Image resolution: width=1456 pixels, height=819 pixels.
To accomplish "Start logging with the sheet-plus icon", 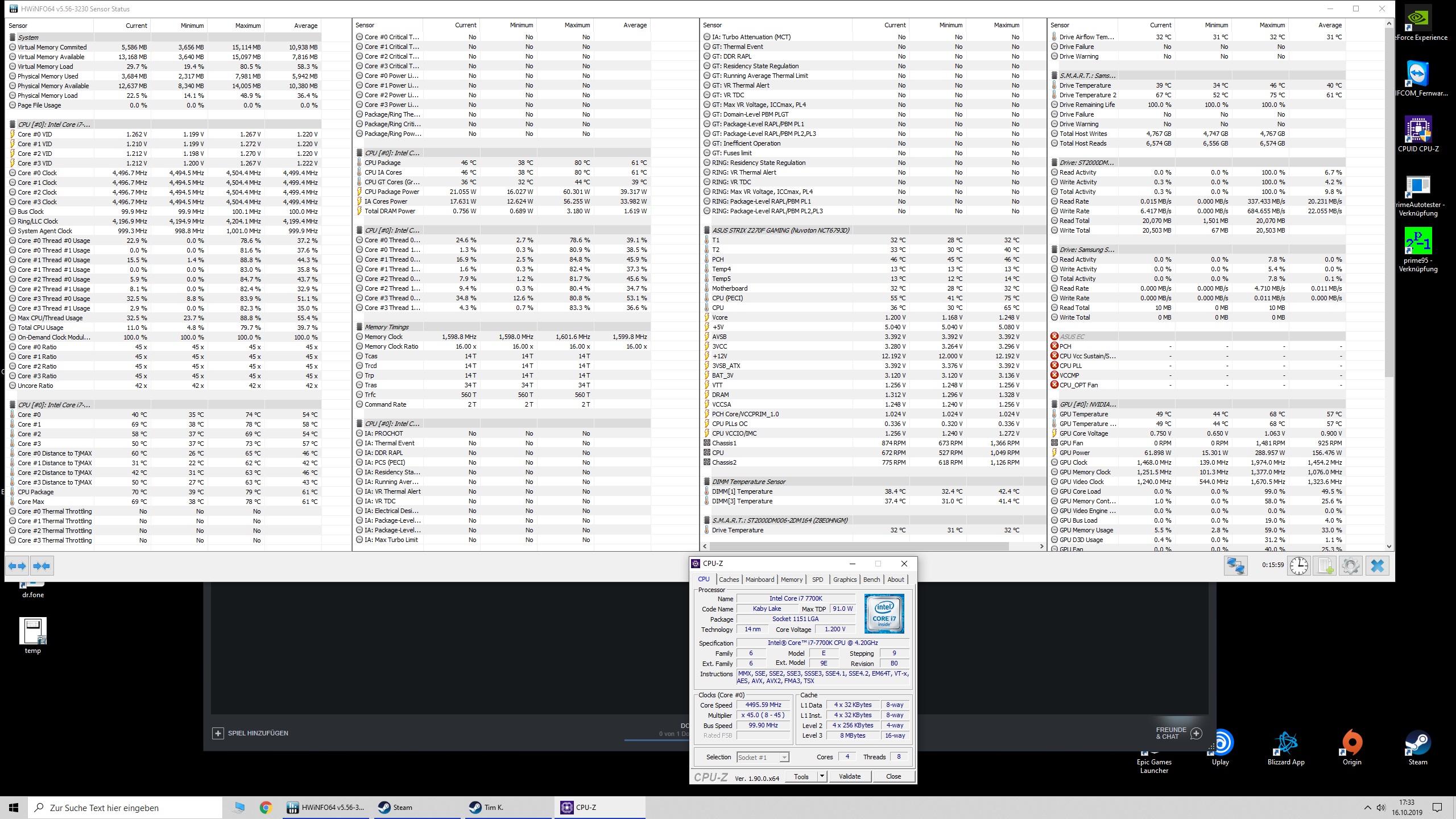I will pyautogui.click(x=1325, y=566).
